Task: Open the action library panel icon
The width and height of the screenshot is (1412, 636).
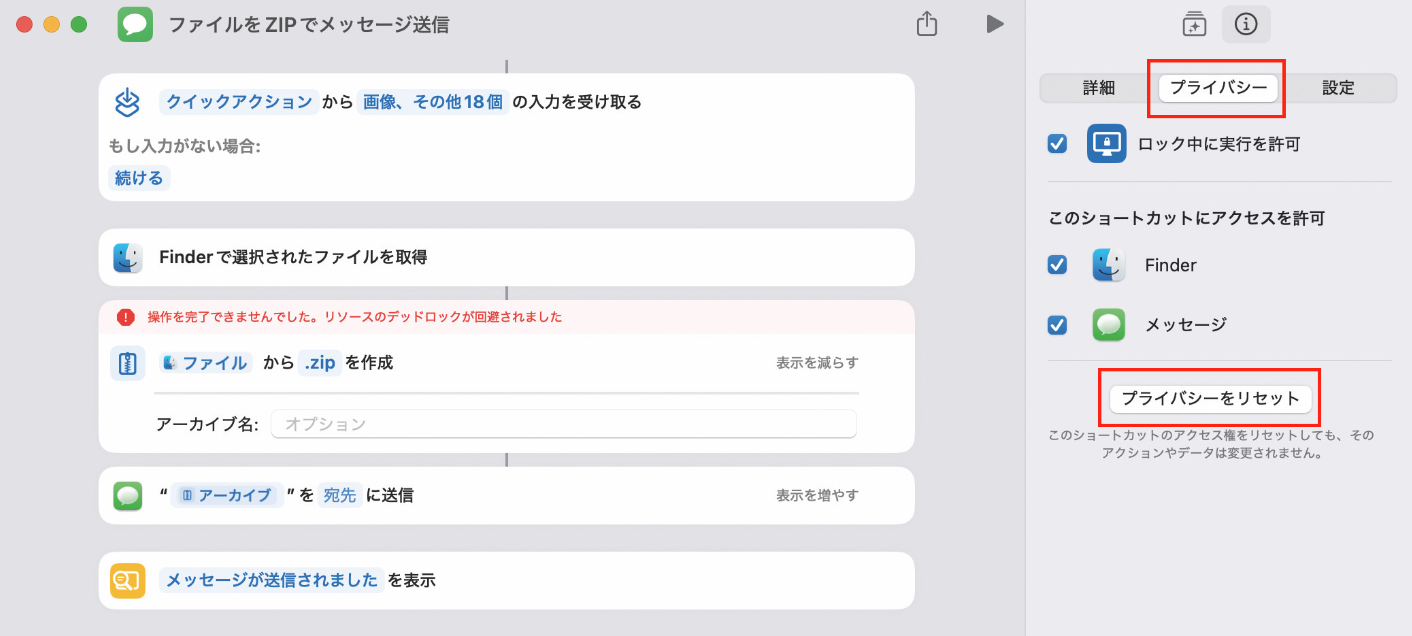Action: 1194,25
